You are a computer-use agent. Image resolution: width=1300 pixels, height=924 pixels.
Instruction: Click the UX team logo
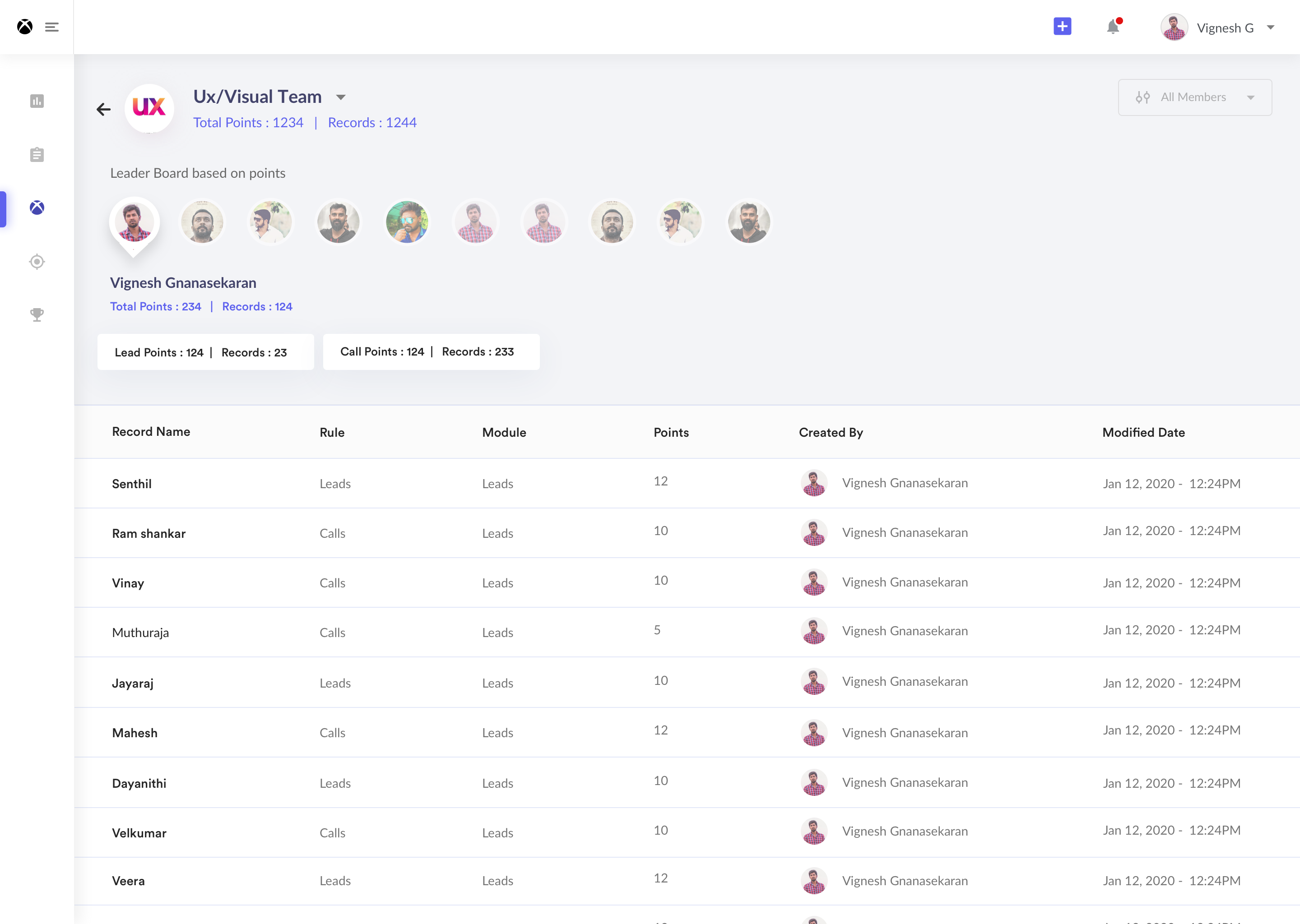149,108
